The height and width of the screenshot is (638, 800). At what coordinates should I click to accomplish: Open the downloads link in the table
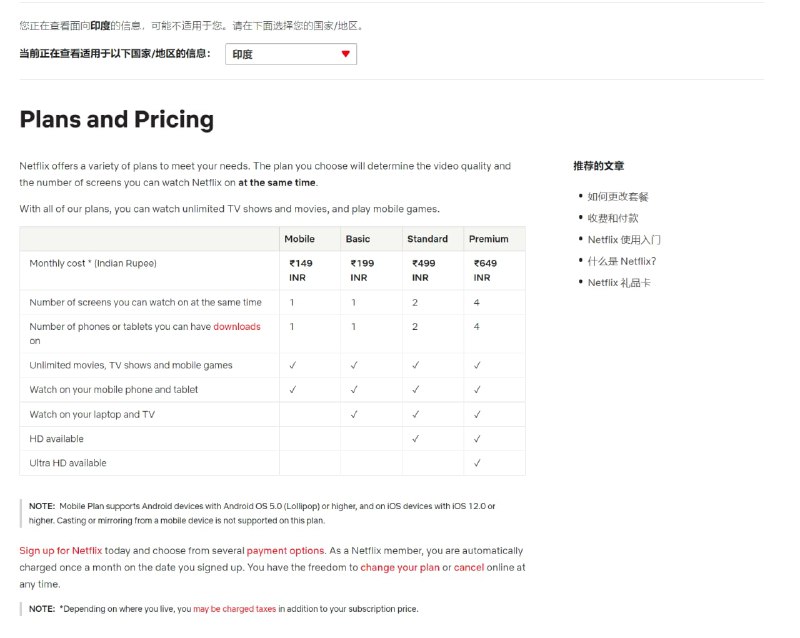click(x=237, y=327)
